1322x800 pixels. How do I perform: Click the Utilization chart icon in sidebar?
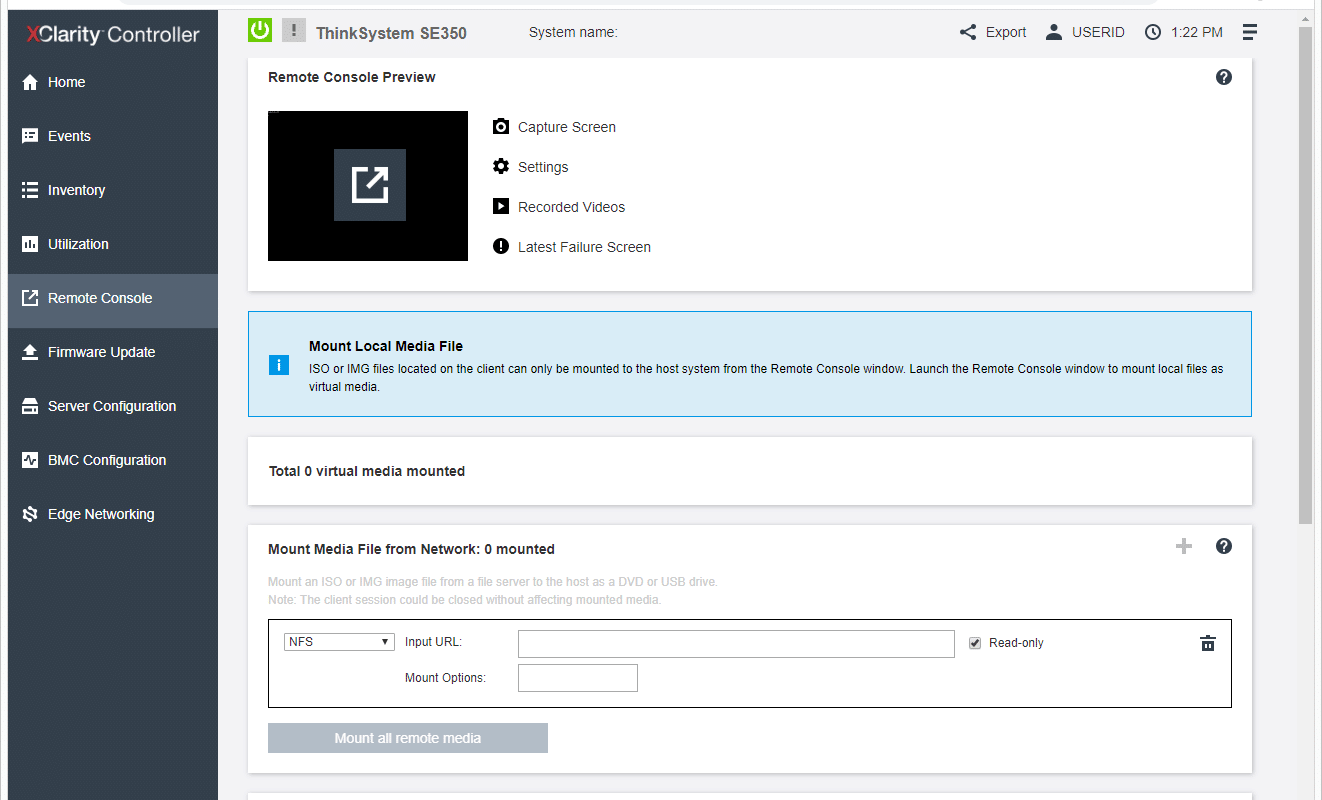[30, 244]
